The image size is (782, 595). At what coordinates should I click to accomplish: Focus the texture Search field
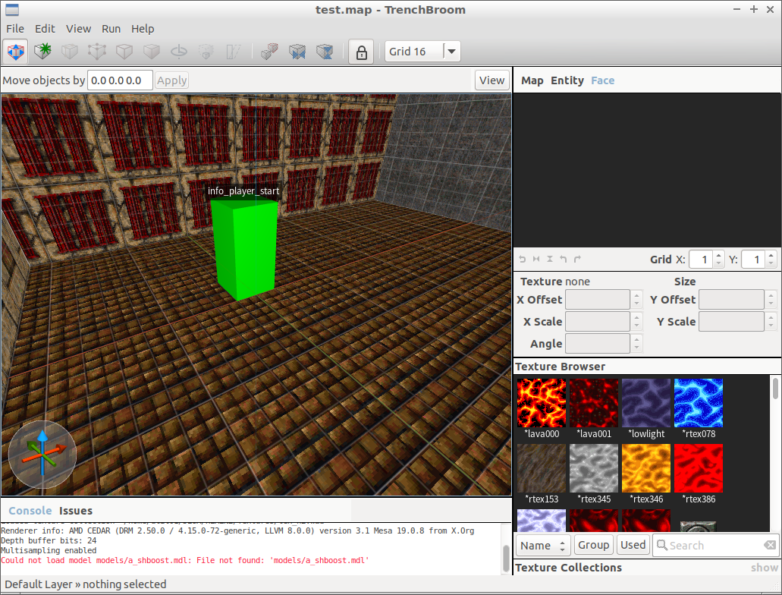pos(716,545)
